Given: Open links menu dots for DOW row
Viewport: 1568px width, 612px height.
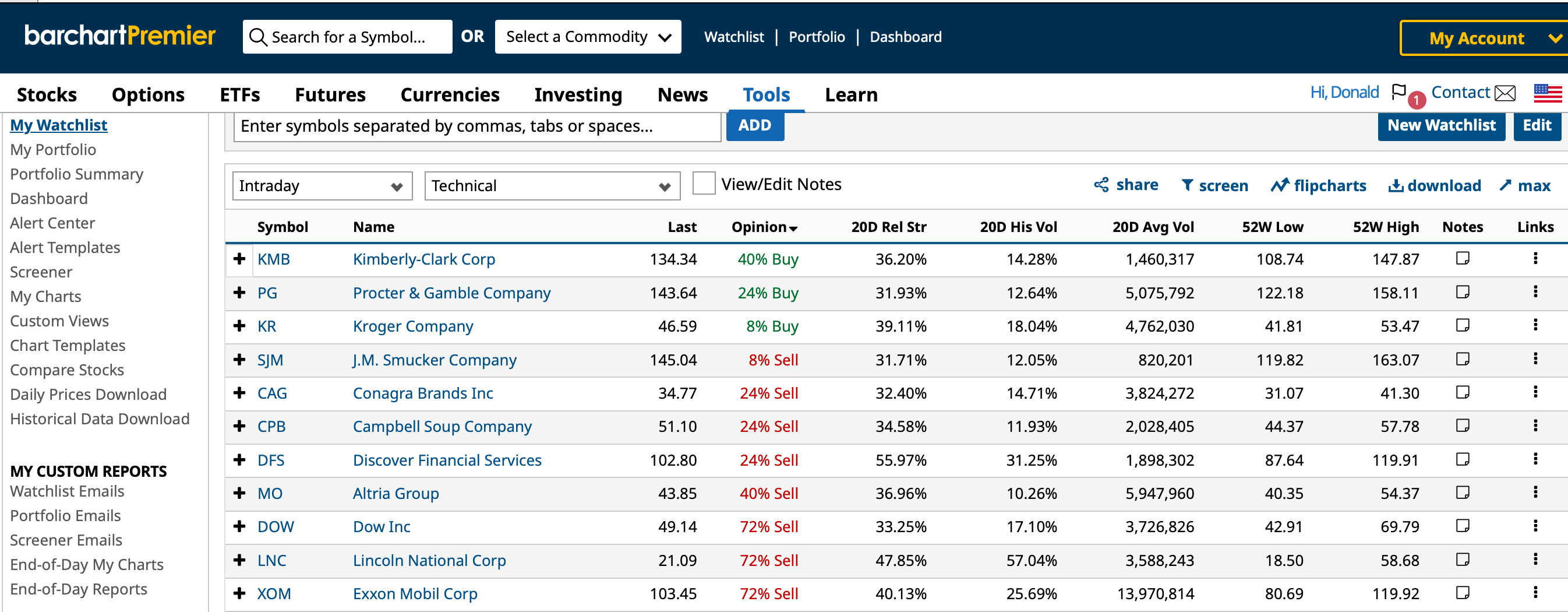Looking at the screenshot, I should tap(1535, 526).
